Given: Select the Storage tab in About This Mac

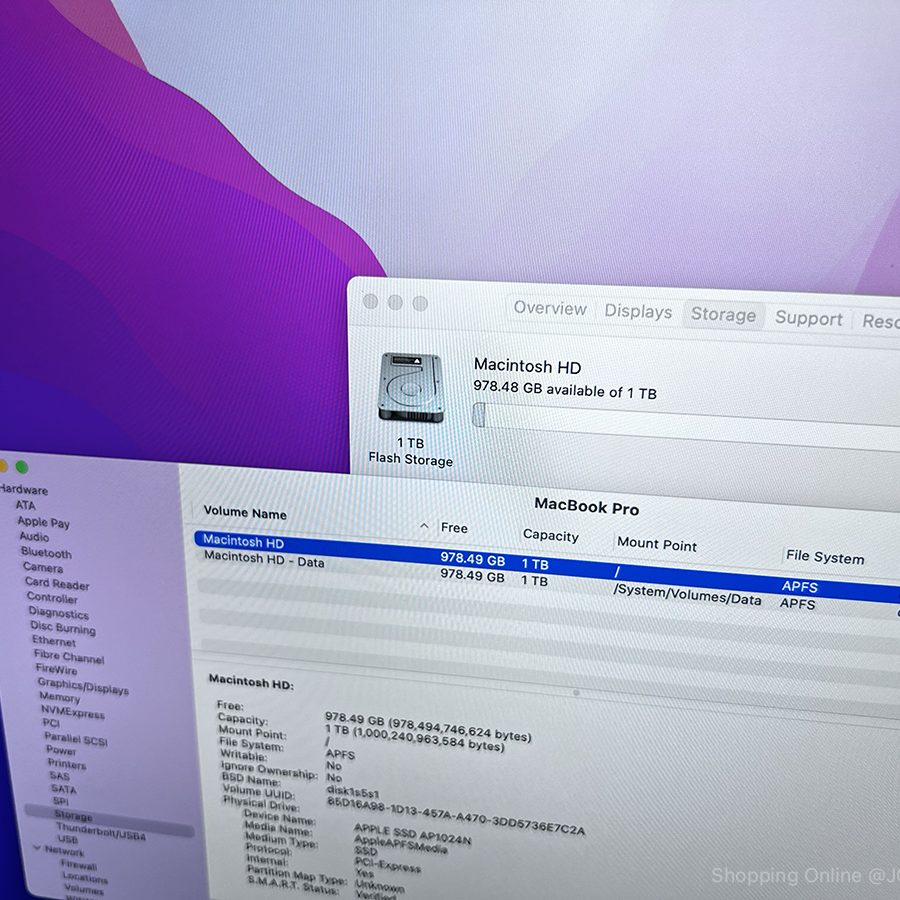Looking at the screenshot, I should (723, 315).
